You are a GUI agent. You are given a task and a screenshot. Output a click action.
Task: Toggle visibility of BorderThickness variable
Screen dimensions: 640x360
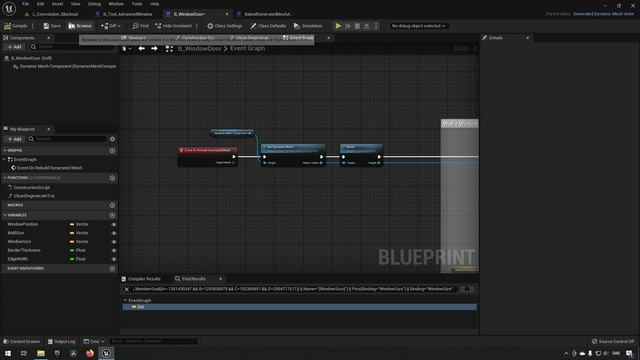tap(114, 250)
